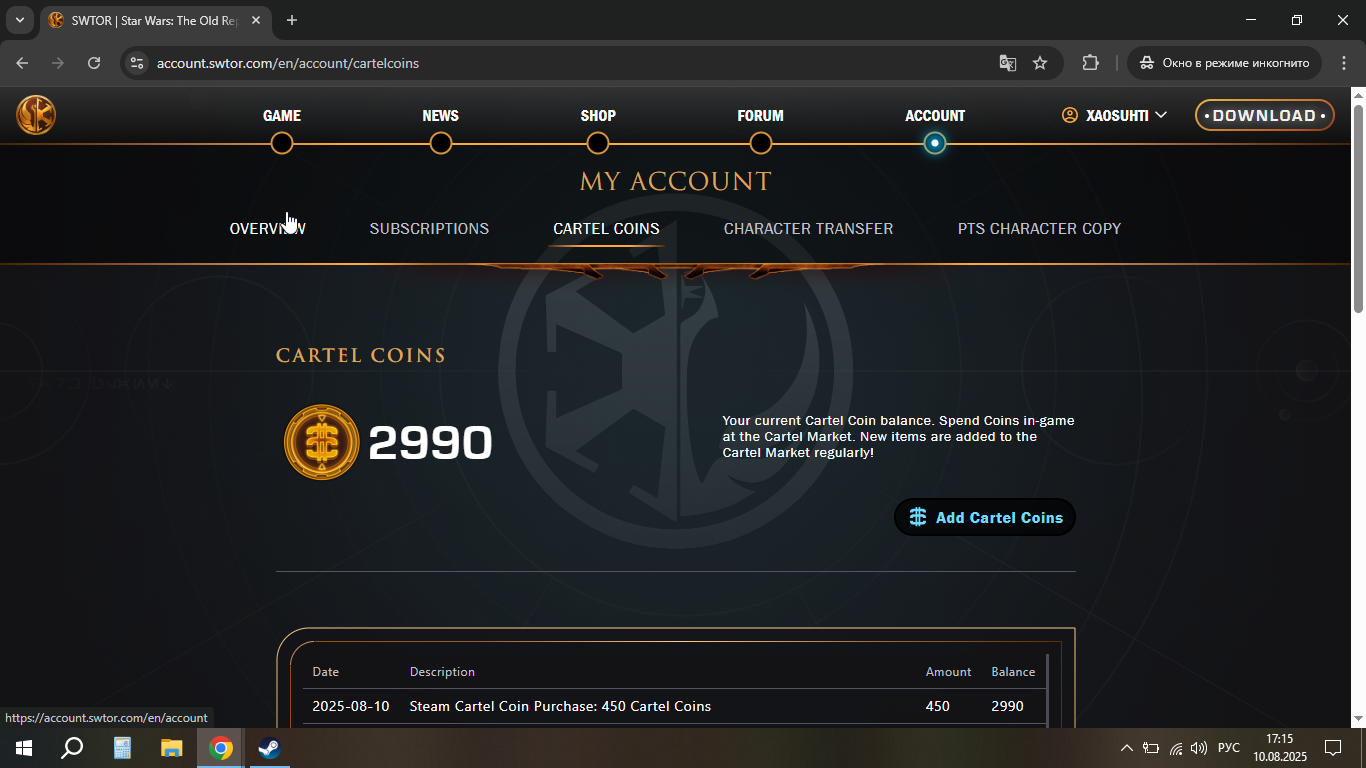Open the FORUM navigation menu
This screenshot has height=768, width=1366.
pyautogui.click(x=760, y=116)
